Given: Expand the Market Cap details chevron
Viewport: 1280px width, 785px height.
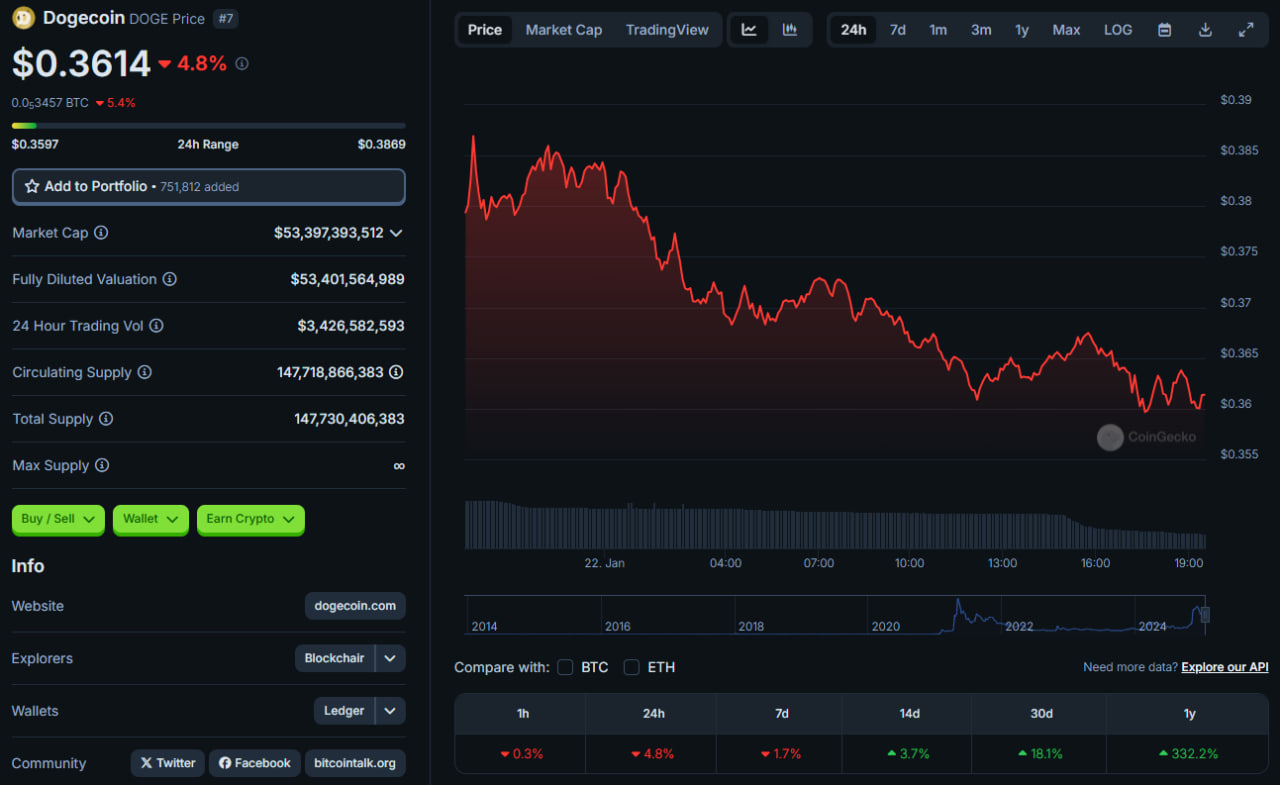Looking at the screenshot, I should (x=396, y=233).
